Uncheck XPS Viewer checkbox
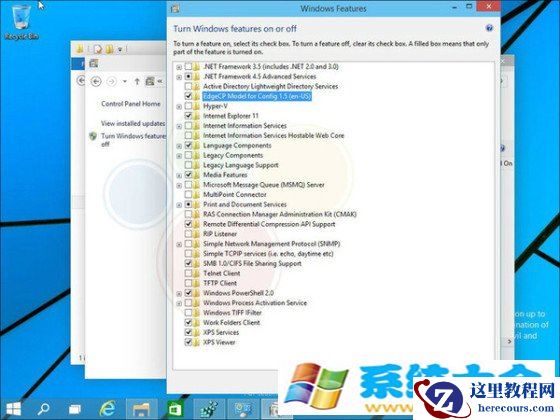The height and width of the screenshot is (420, 560). click(188, 342)
